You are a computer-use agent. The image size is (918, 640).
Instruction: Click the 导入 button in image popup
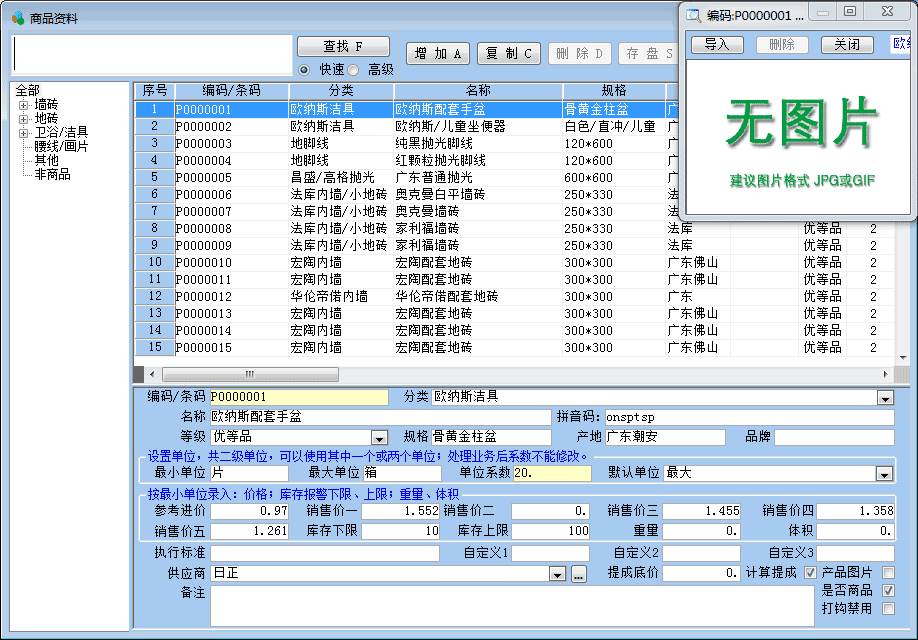(717, 45)
